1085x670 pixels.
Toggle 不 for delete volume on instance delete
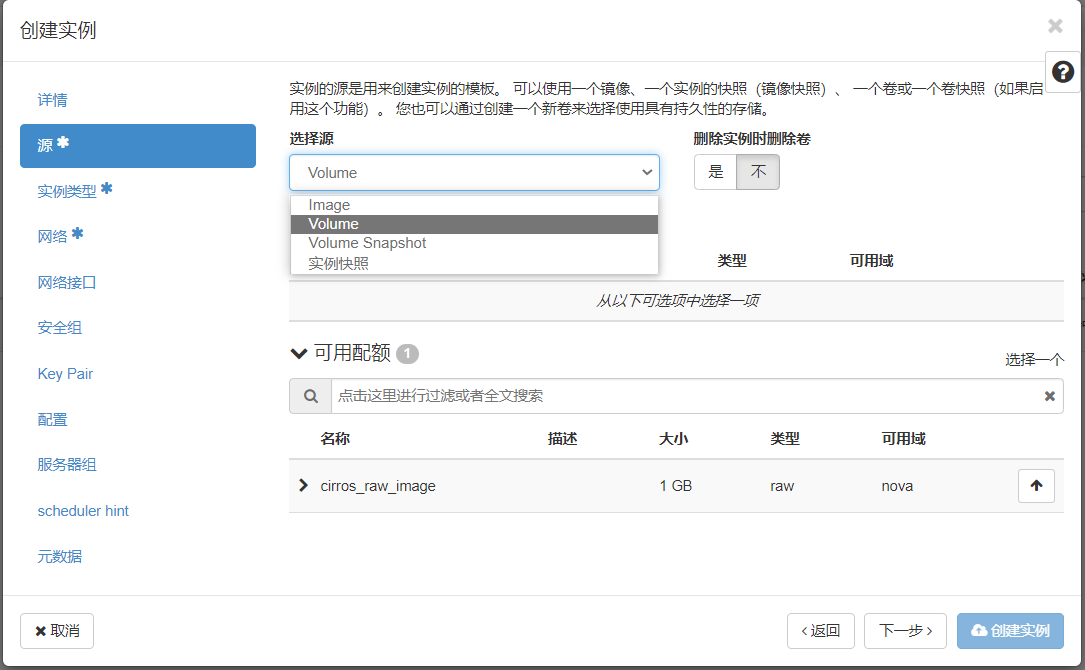[x=758, y=172]
